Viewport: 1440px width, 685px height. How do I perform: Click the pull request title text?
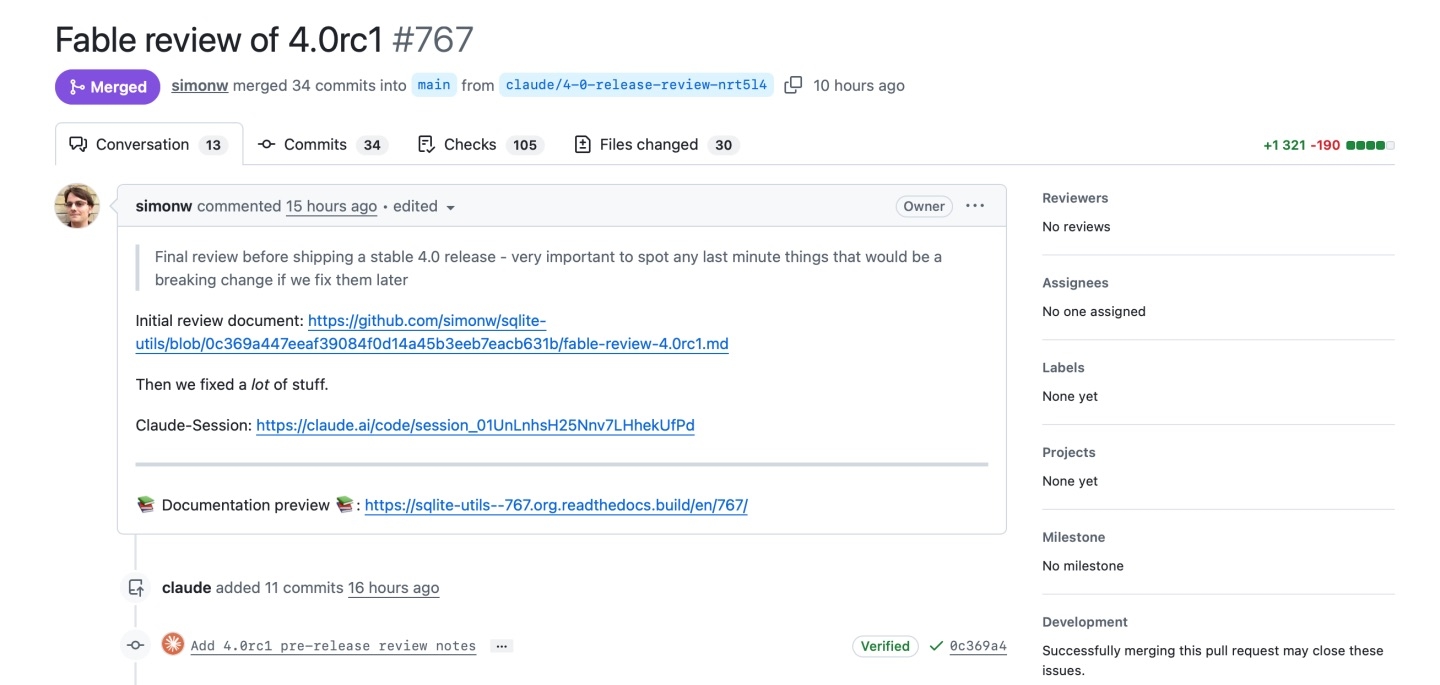219,40
